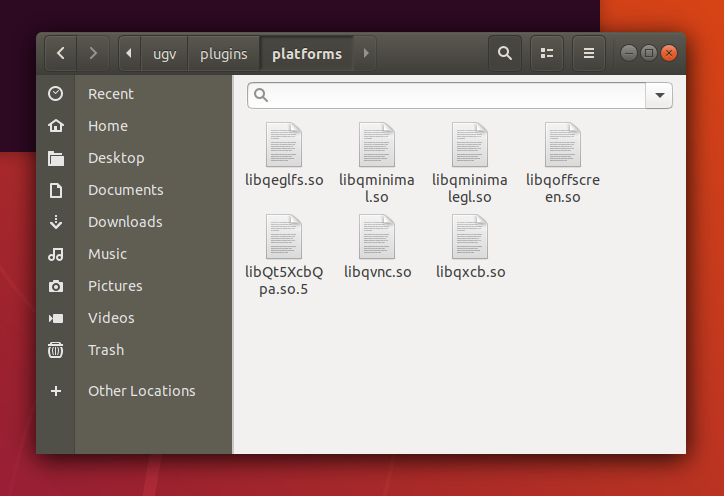724x496 pixels.
Task: Click the Music note icon in sidebar
Action: [55, 254]
